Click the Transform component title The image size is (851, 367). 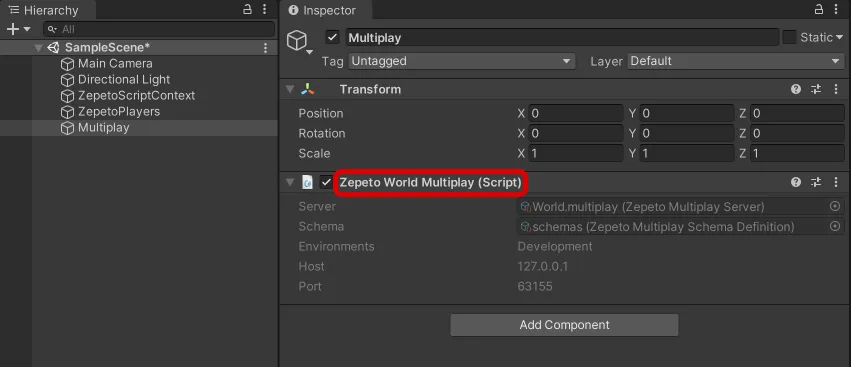click(x=370, y=90)
